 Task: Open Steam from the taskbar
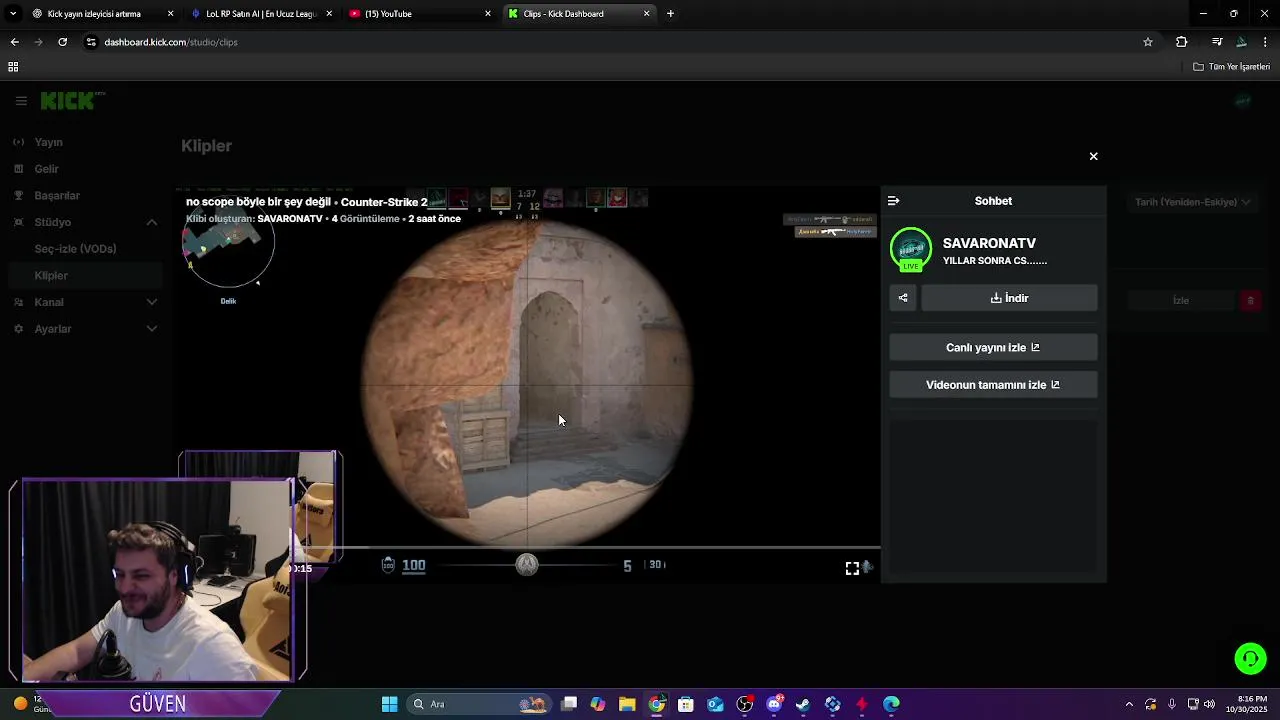pyautogui.click(x=803, y=704)
